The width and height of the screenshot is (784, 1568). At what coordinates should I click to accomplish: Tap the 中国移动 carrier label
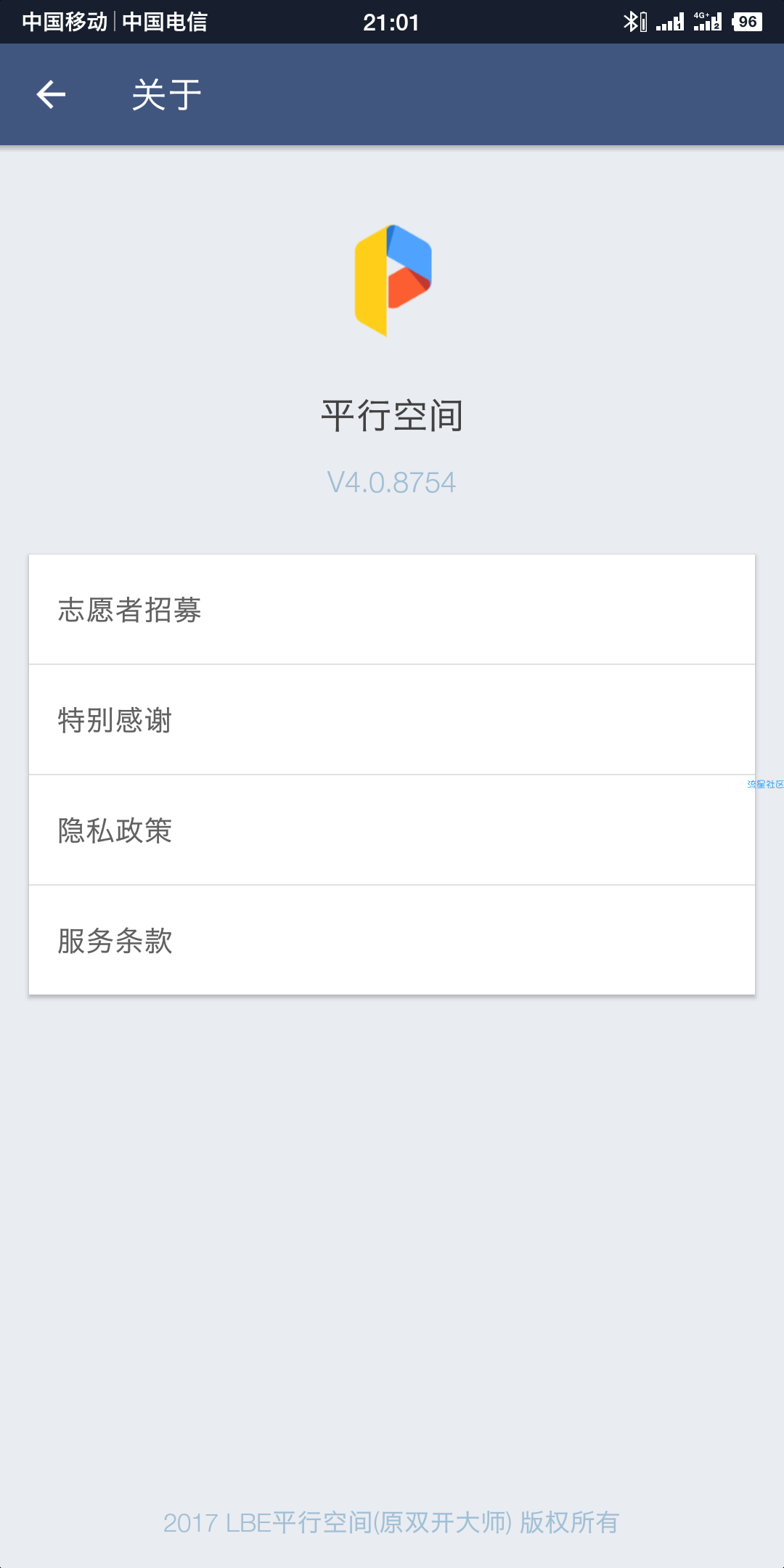pos(65,22)
